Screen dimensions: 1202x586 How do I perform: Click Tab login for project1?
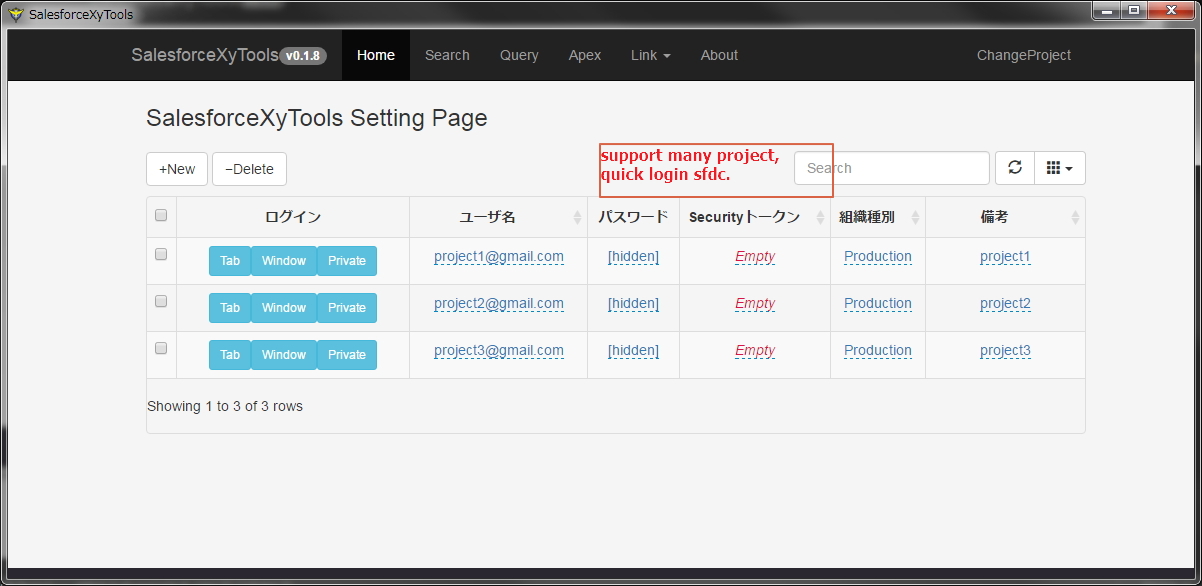tap(230, 261)
